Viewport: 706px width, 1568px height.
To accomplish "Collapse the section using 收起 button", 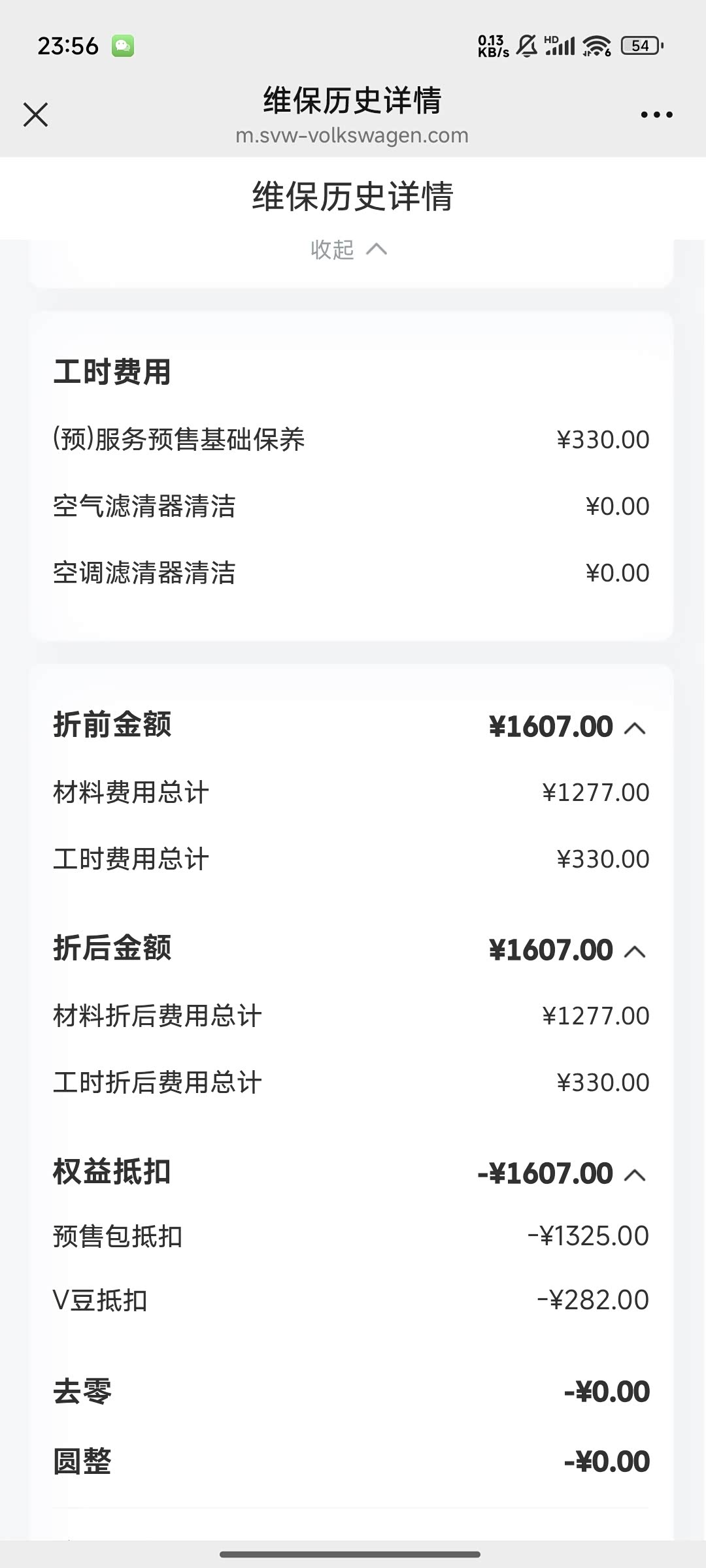I will 349,249.
